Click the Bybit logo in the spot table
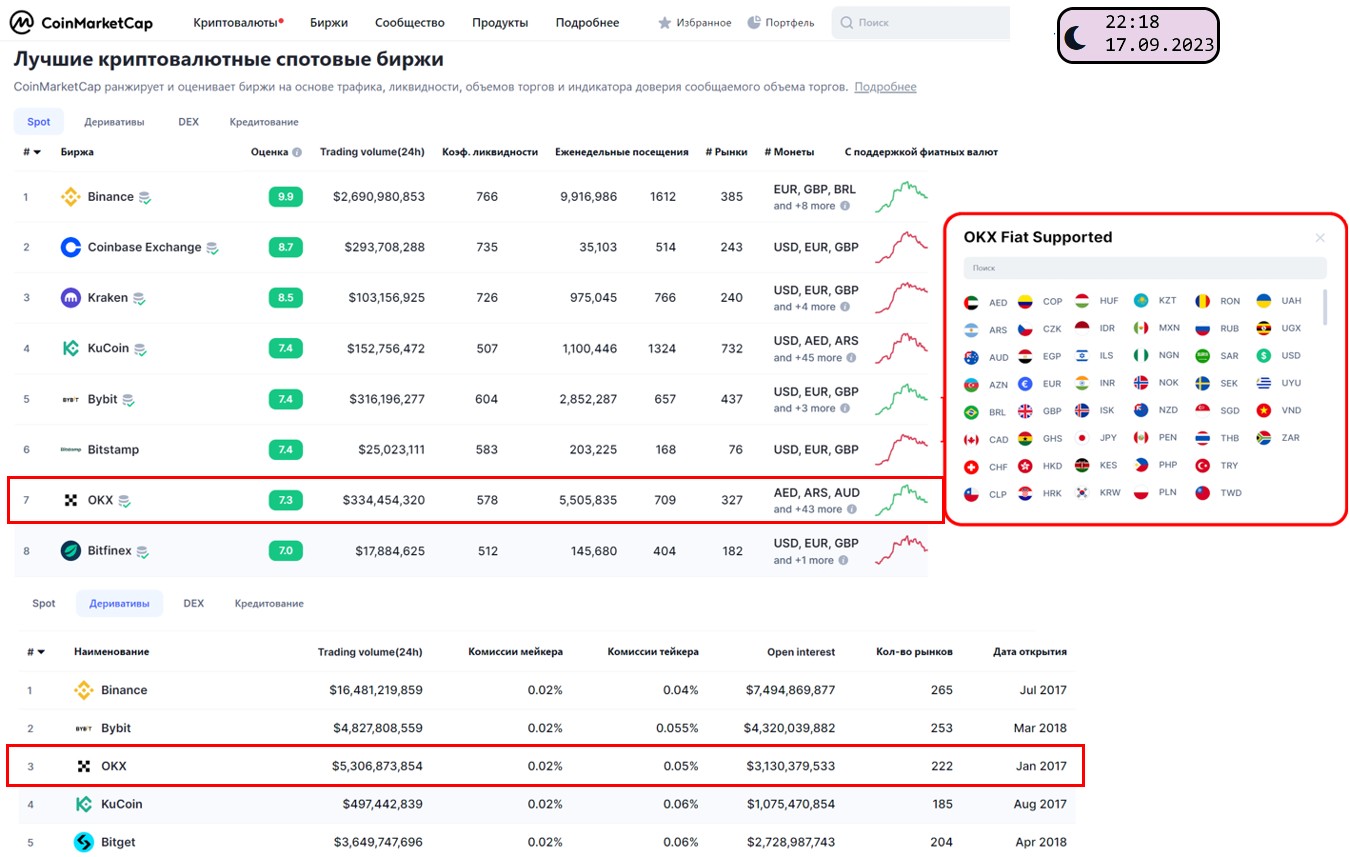The image size is (1350, 857). (x=70, y=399)
